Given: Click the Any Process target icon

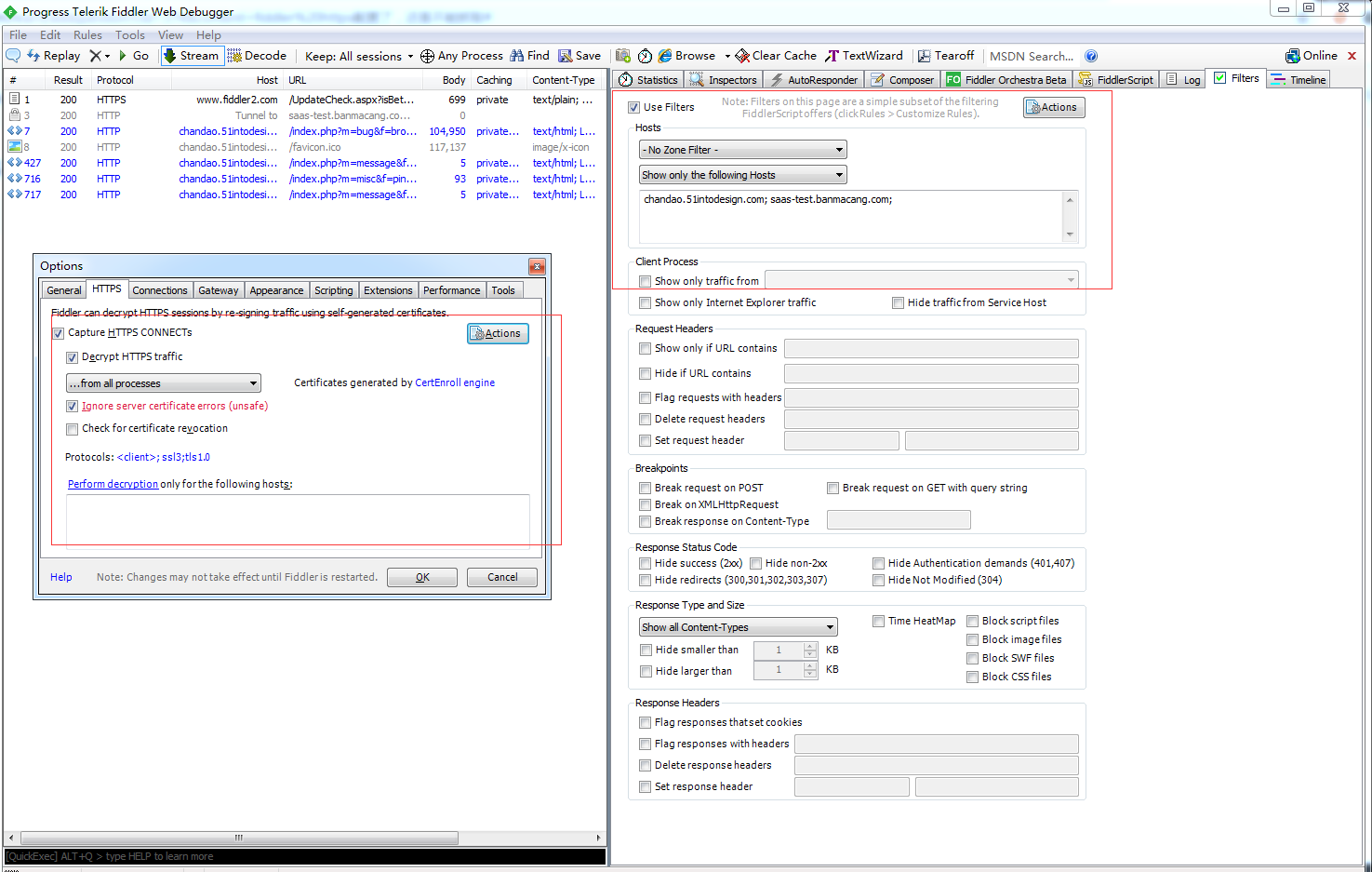Looking at the screenshot, I should [427, 56].
